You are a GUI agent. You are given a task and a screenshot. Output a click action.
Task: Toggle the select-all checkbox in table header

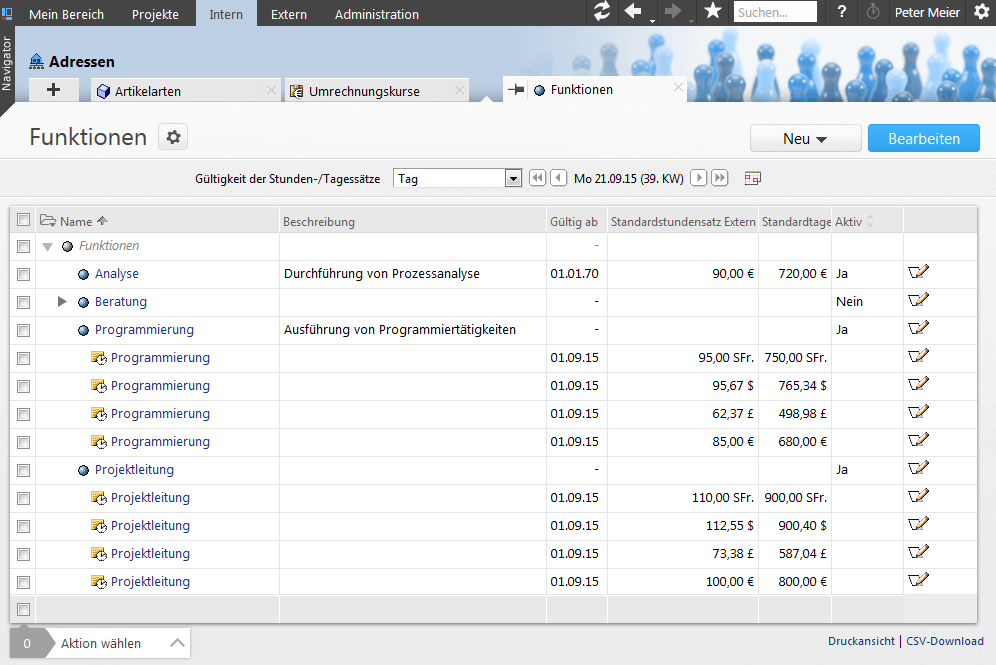point(24,221)
